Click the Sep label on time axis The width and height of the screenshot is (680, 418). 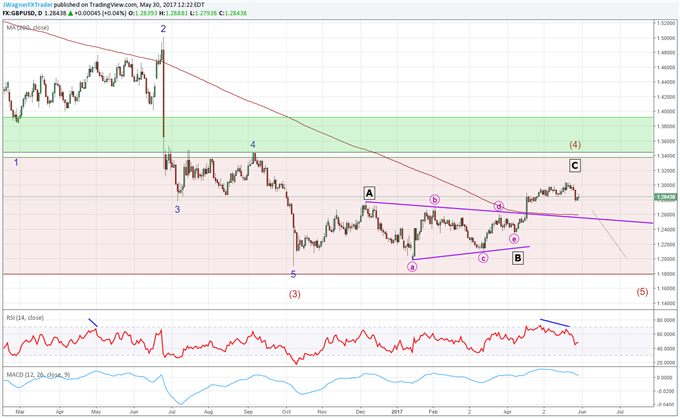coord(248,411)
